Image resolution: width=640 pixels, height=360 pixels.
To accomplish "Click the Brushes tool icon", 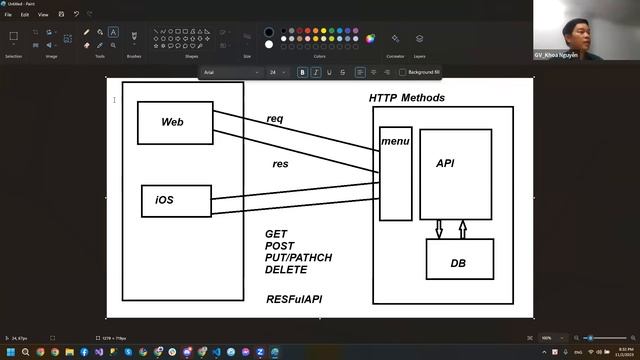I will (134, 36).
